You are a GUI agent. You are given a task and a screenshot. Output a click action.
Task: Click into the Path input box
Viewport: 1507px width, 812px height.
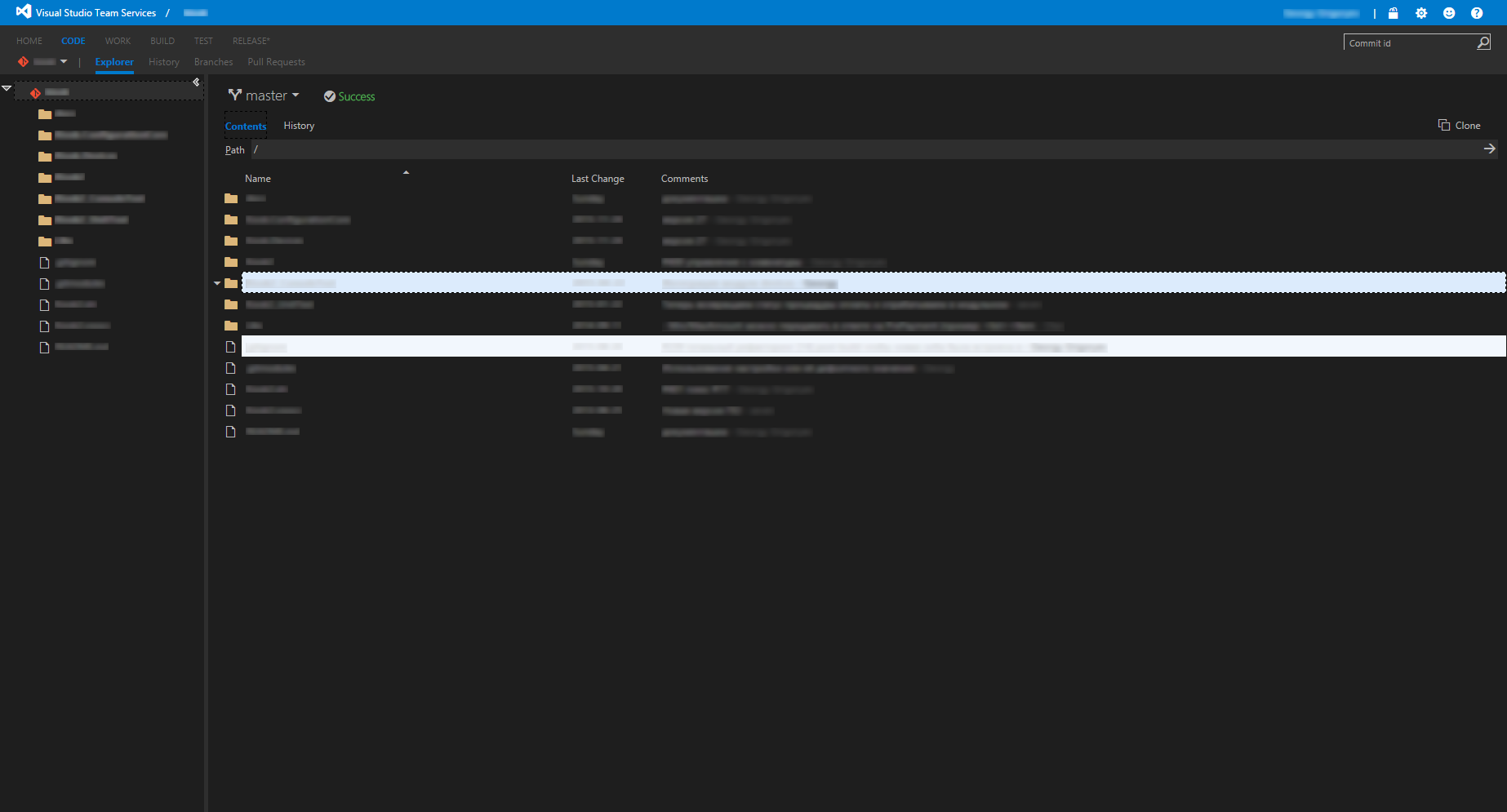click(x=865, y=149)
